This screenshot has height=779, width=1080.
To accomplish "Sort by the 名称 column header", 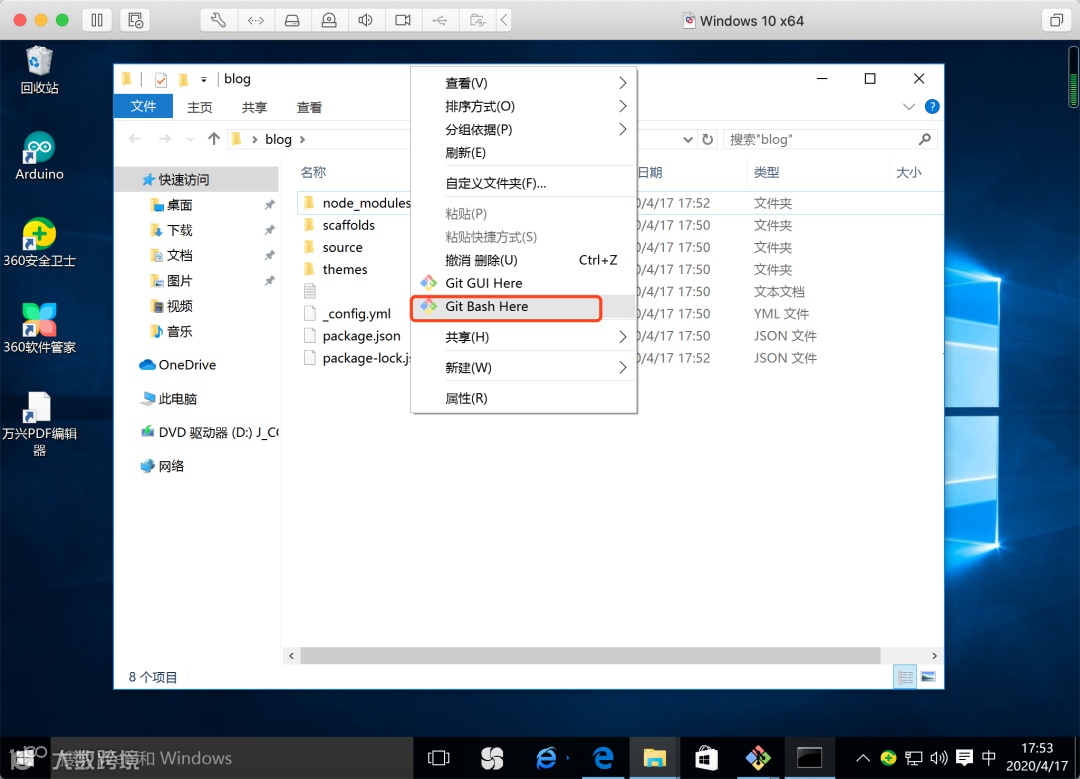I will tap(313, 172).
